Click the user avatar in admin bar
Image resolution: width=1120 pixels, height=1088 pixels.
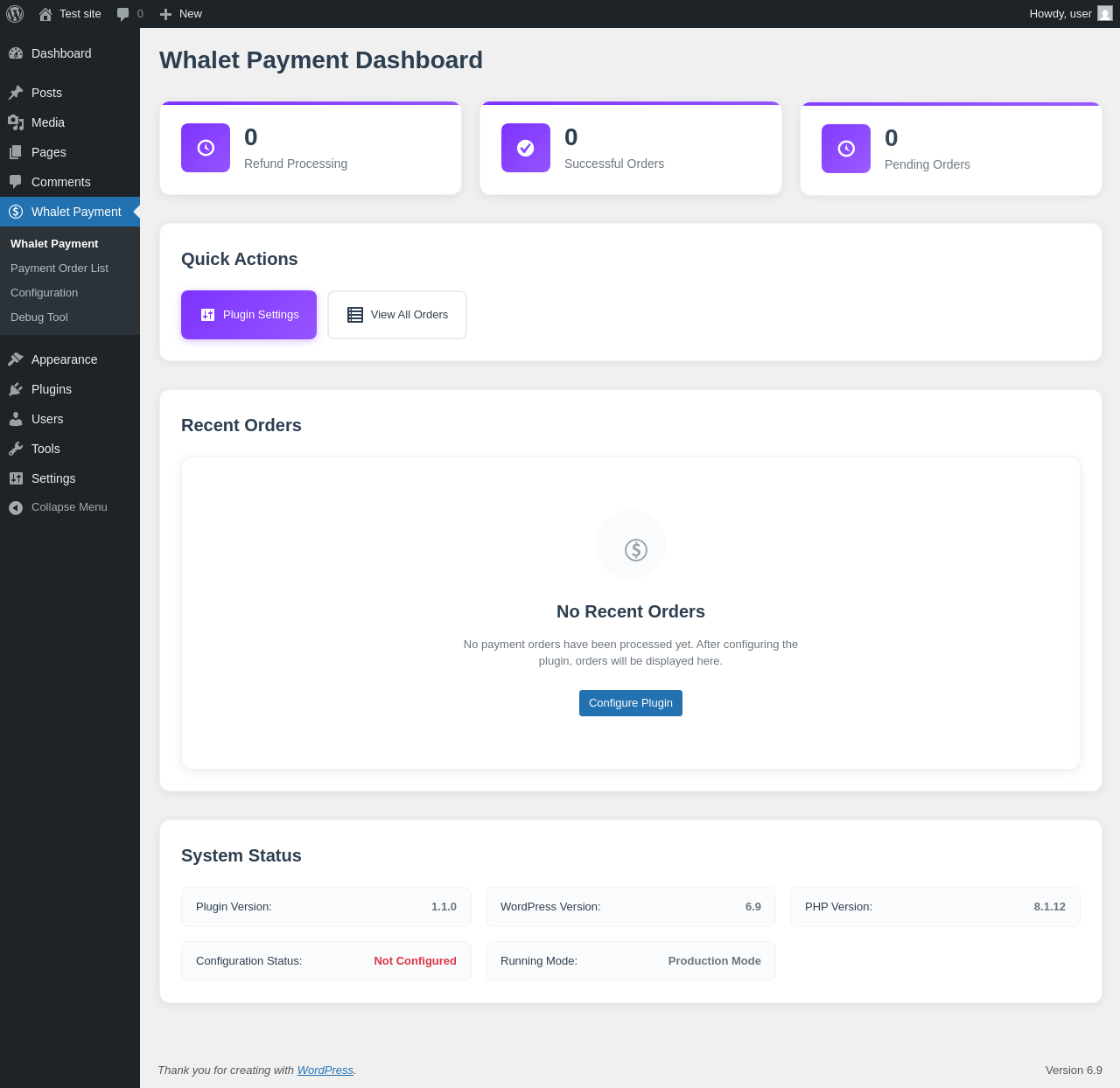pos(1105,14)
